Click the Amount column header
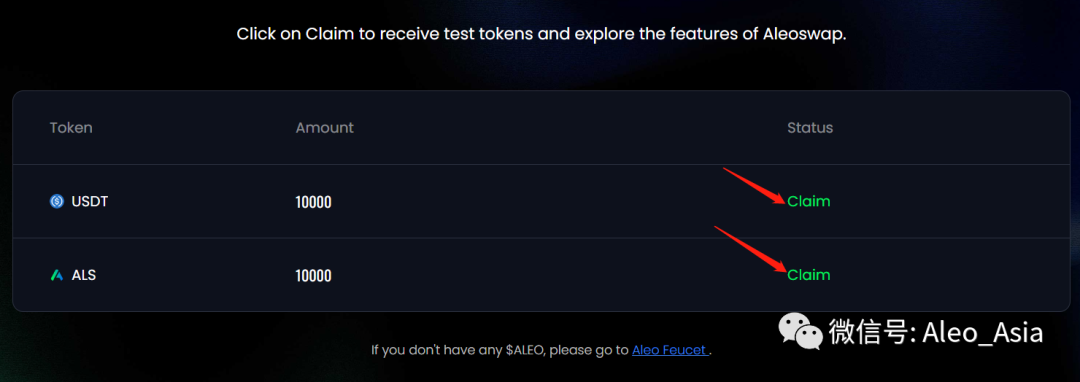The image size is (1080, 382). [324, 128]
